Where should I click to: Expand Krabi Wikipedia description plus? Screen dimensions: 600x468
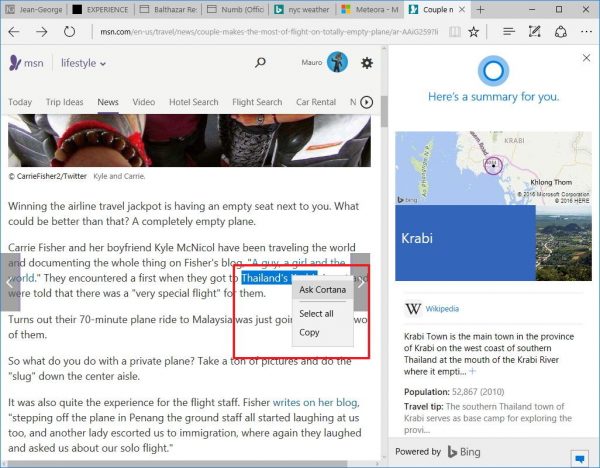coord(473,371)
